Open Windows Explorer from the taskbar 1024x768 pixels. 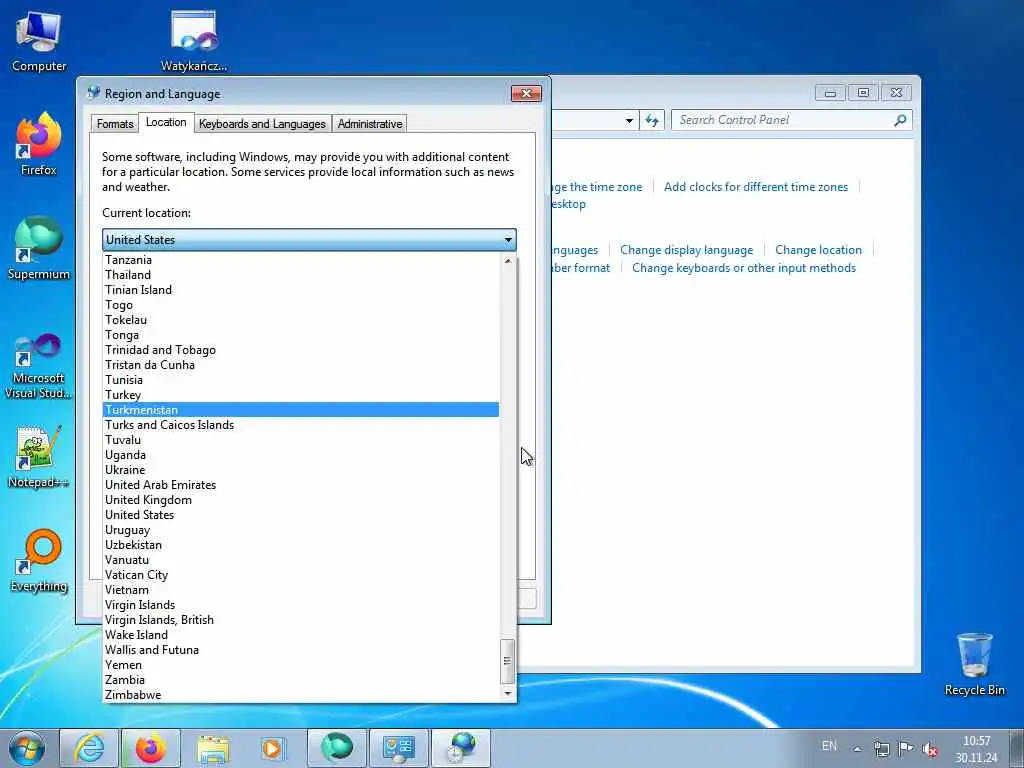(213, 748)
